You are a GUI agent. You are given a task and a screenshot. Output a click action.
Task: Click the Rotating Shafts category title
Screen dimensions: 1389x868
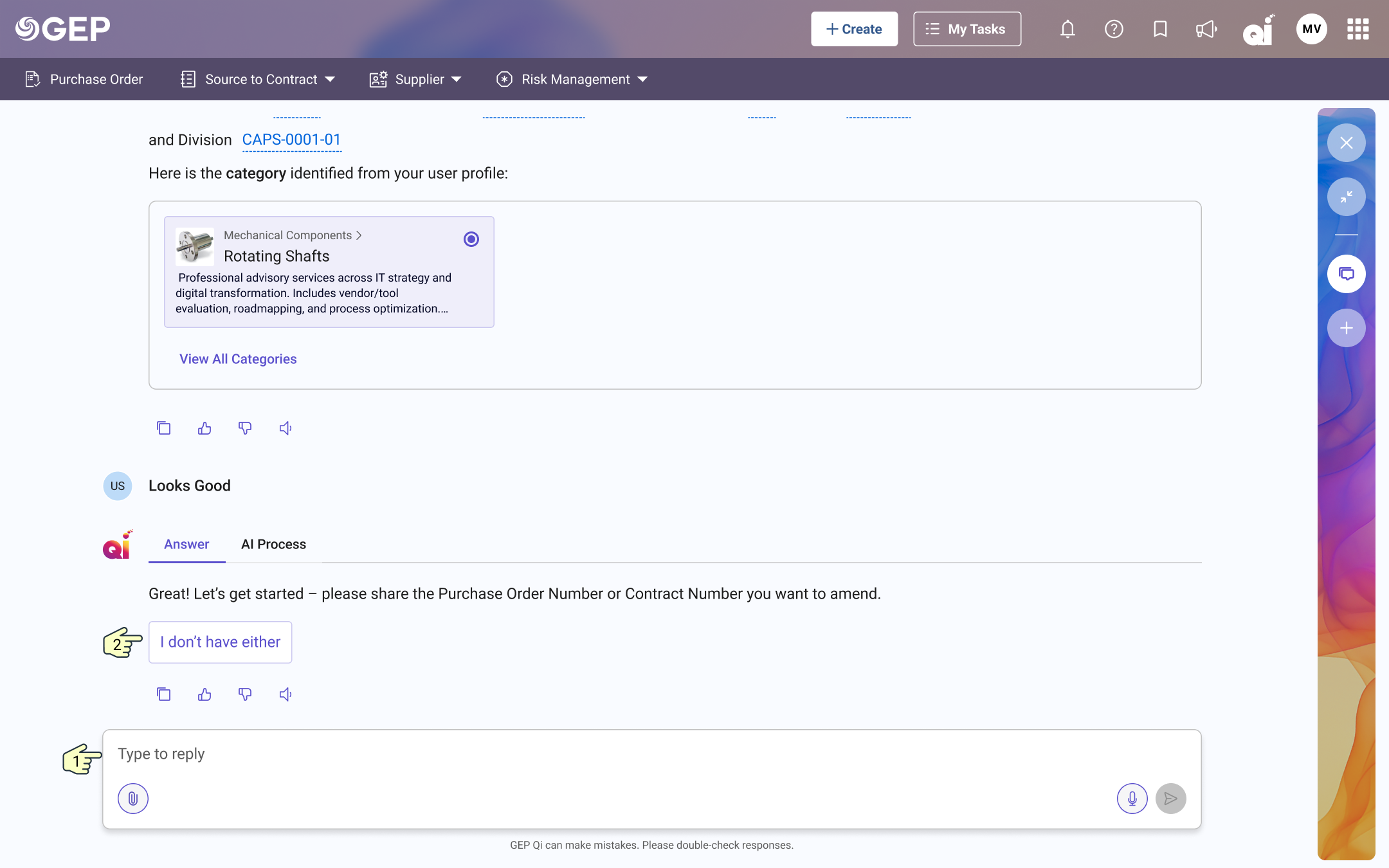[277, 256]
